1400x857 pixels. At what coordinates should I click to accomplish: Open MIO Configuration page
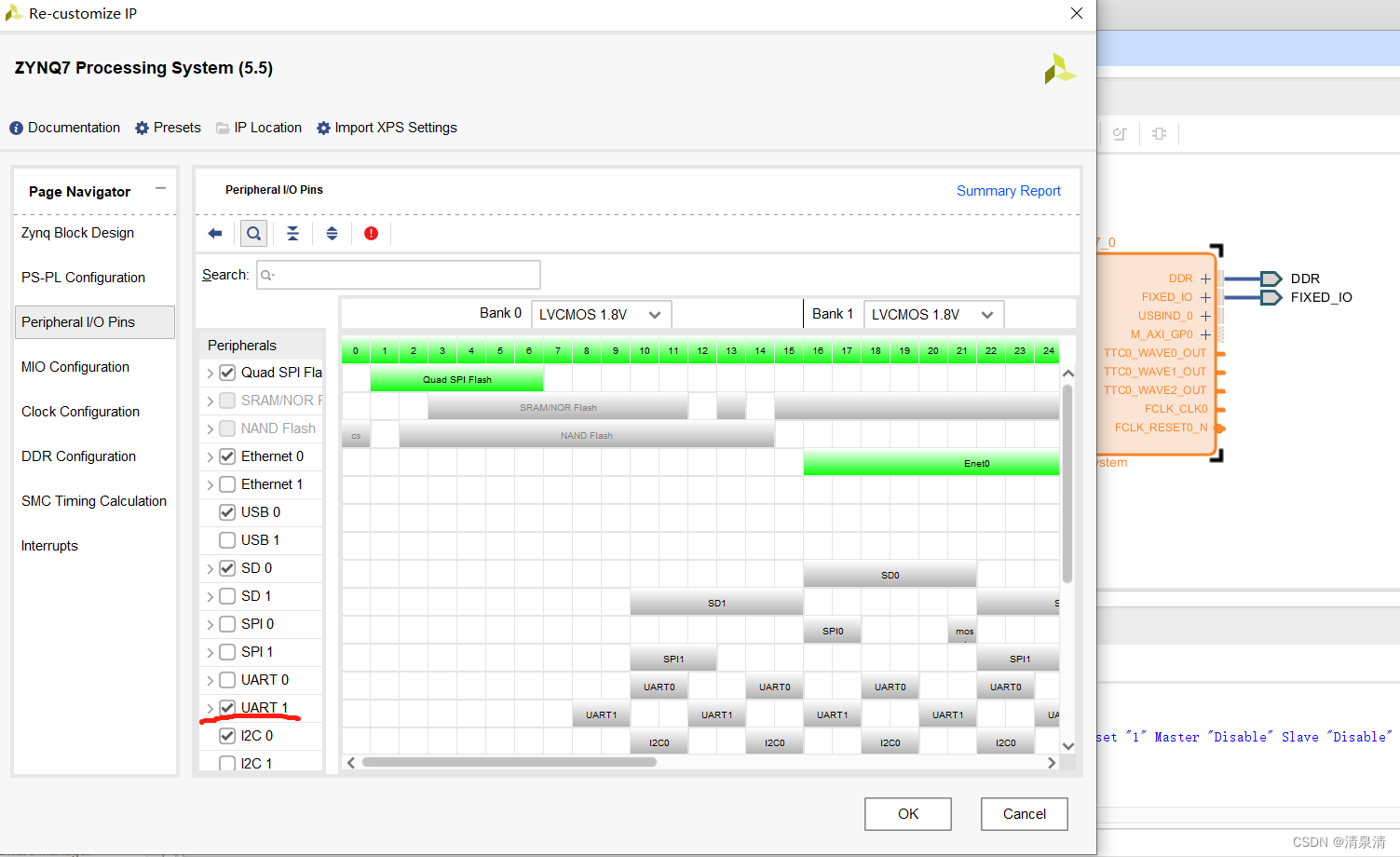pyautogui.click(x=75, y=367)
